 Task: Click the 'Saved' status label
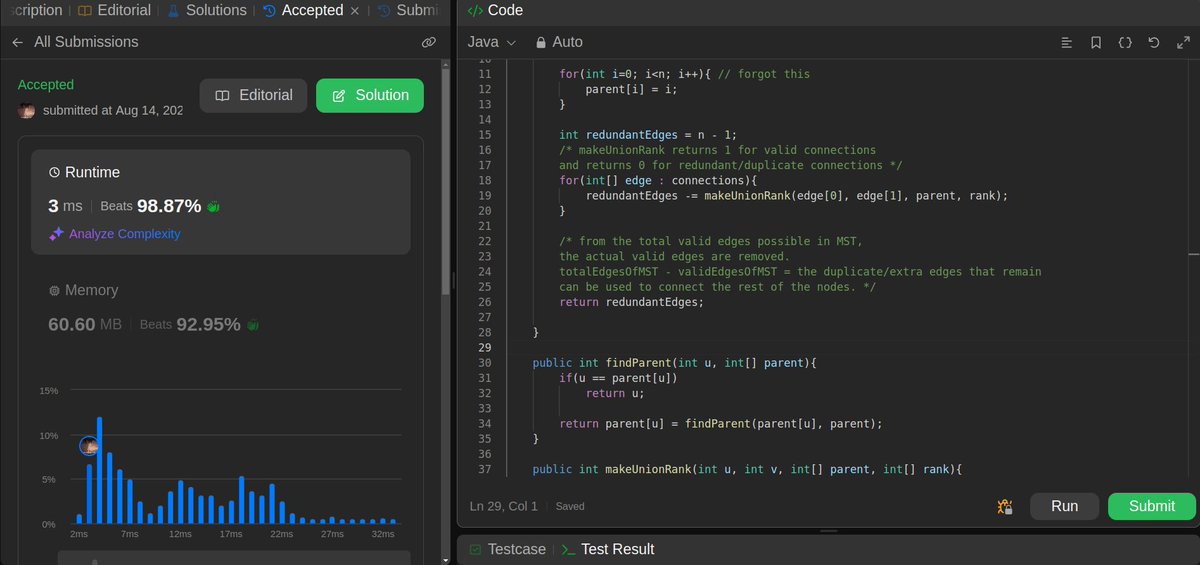570,506
